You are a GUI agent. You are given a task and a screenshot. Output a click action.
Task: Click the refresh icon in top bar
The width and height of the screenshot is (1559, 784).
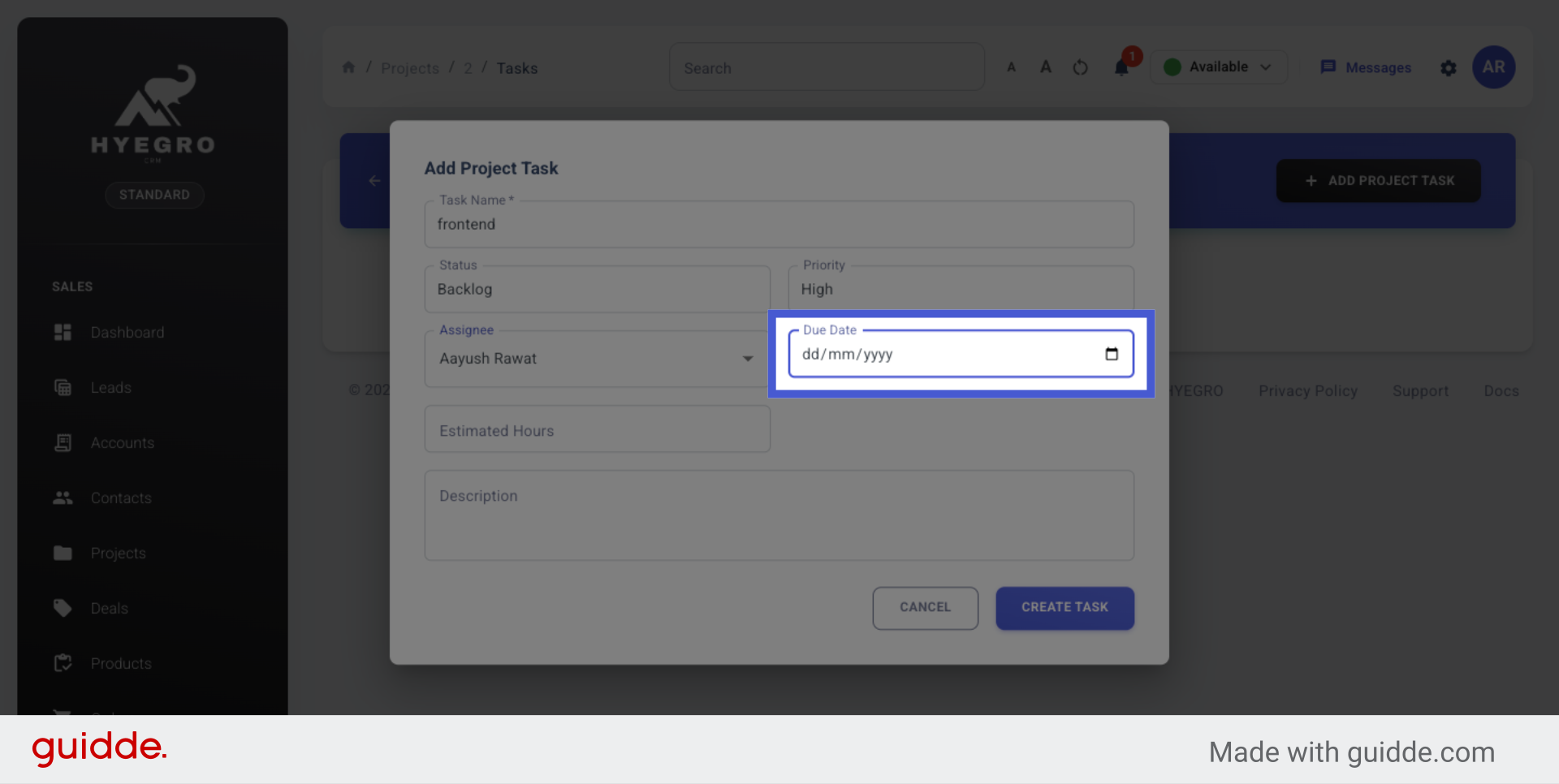(x=1080, y=67)
